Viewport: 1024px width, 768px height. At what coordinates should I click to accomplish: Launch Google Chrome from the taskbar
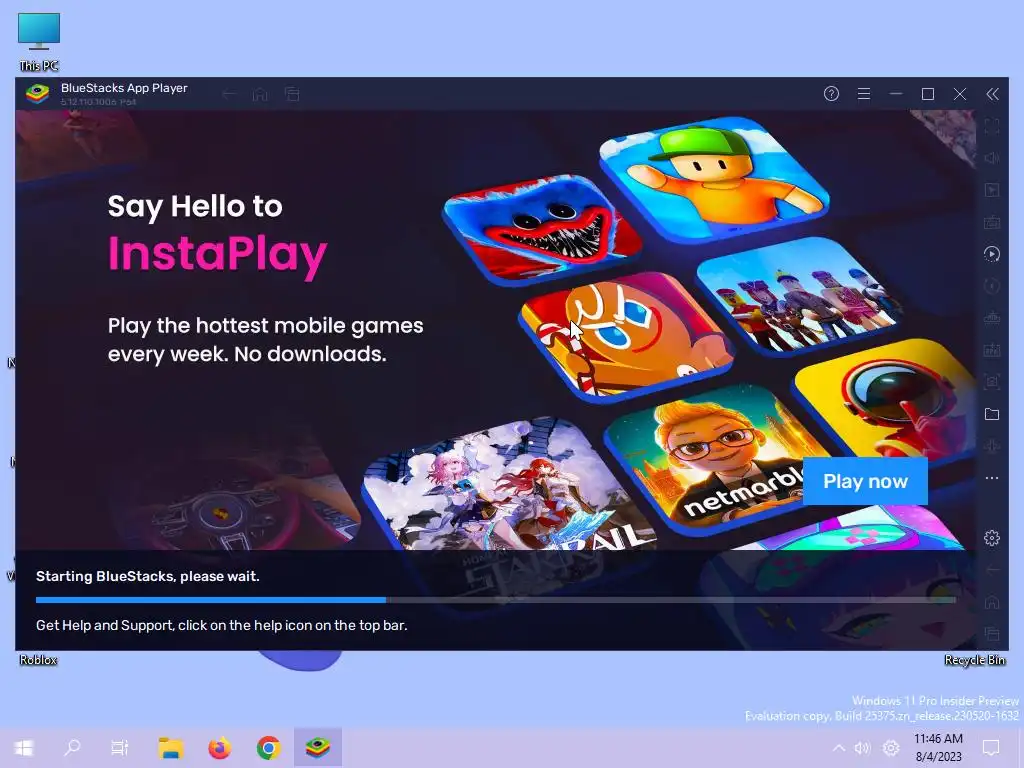(268, 748)
